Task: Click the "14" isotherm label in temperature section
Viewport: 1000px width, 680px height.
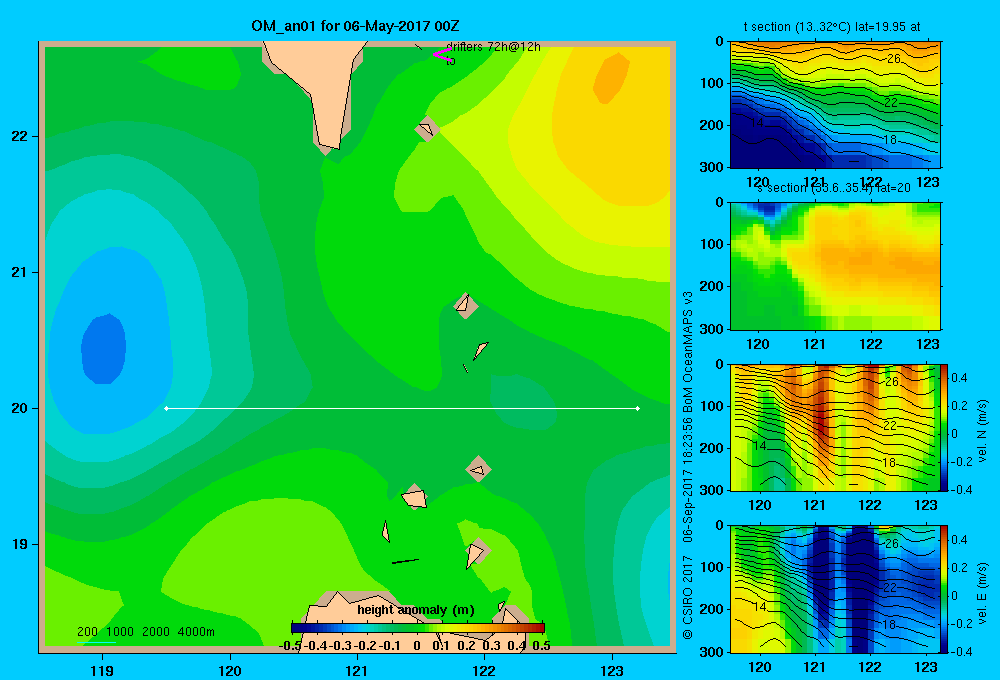Action: tap(757, 122)
